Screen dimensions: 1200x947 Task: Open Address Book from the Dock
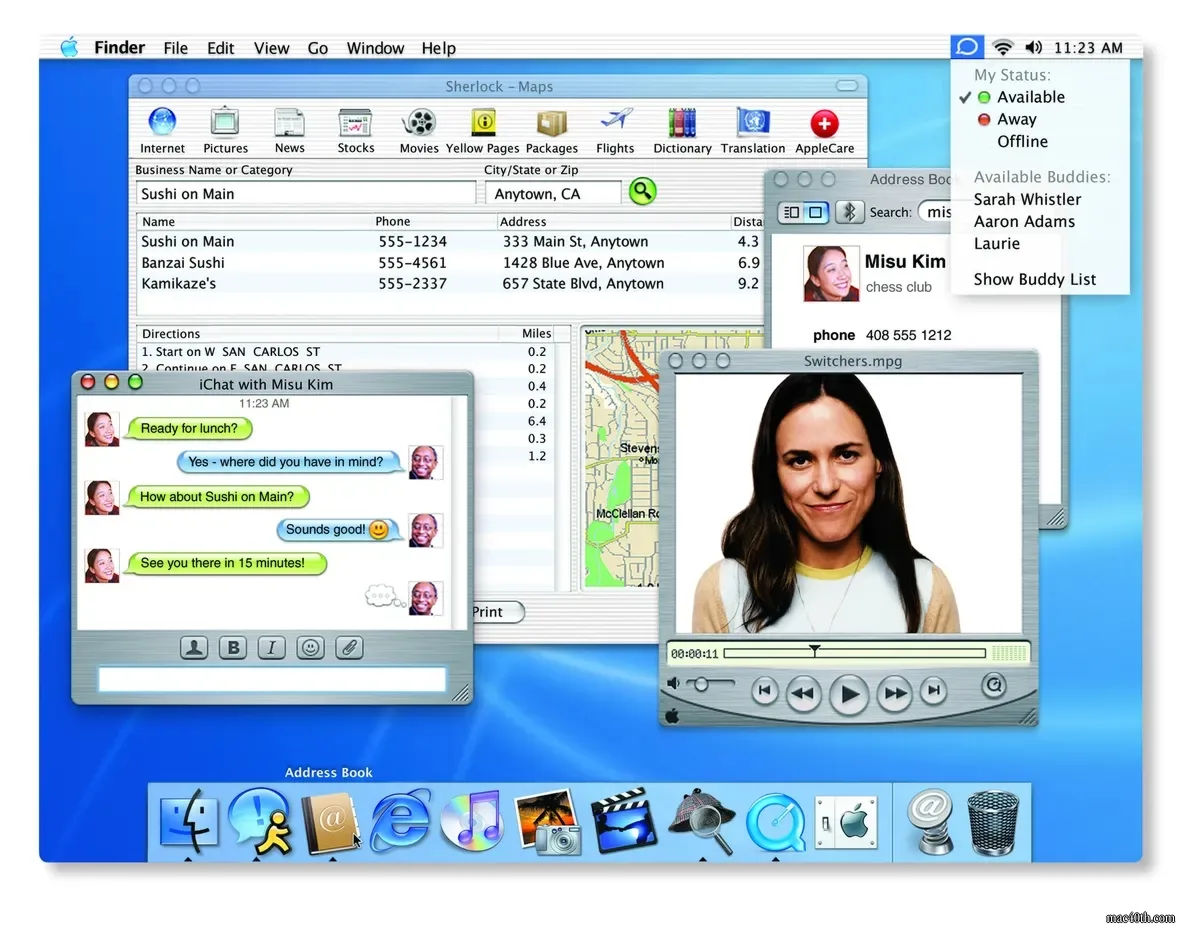point(328,822)
